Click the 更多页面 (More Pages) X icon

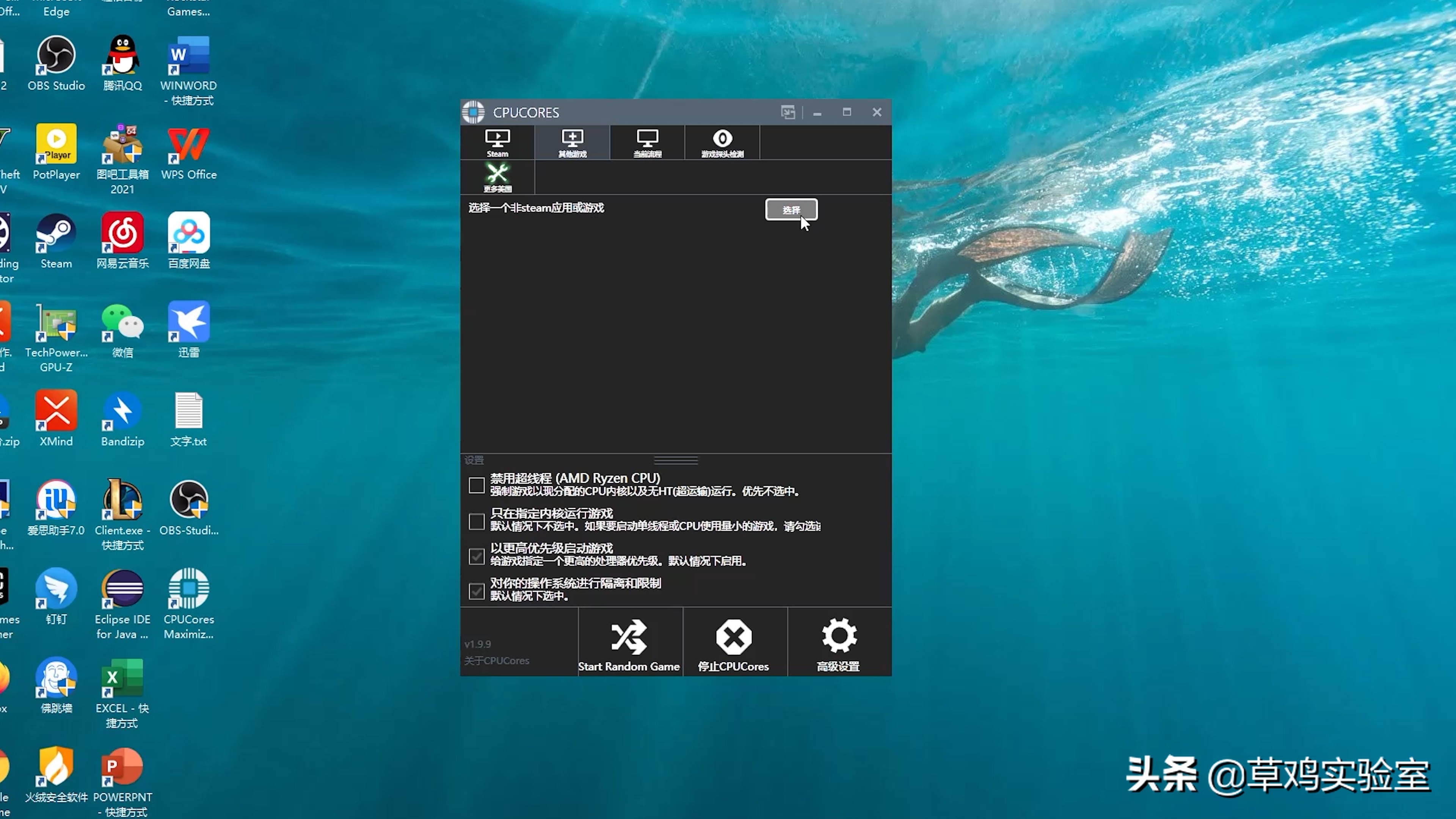click(497, 178)
